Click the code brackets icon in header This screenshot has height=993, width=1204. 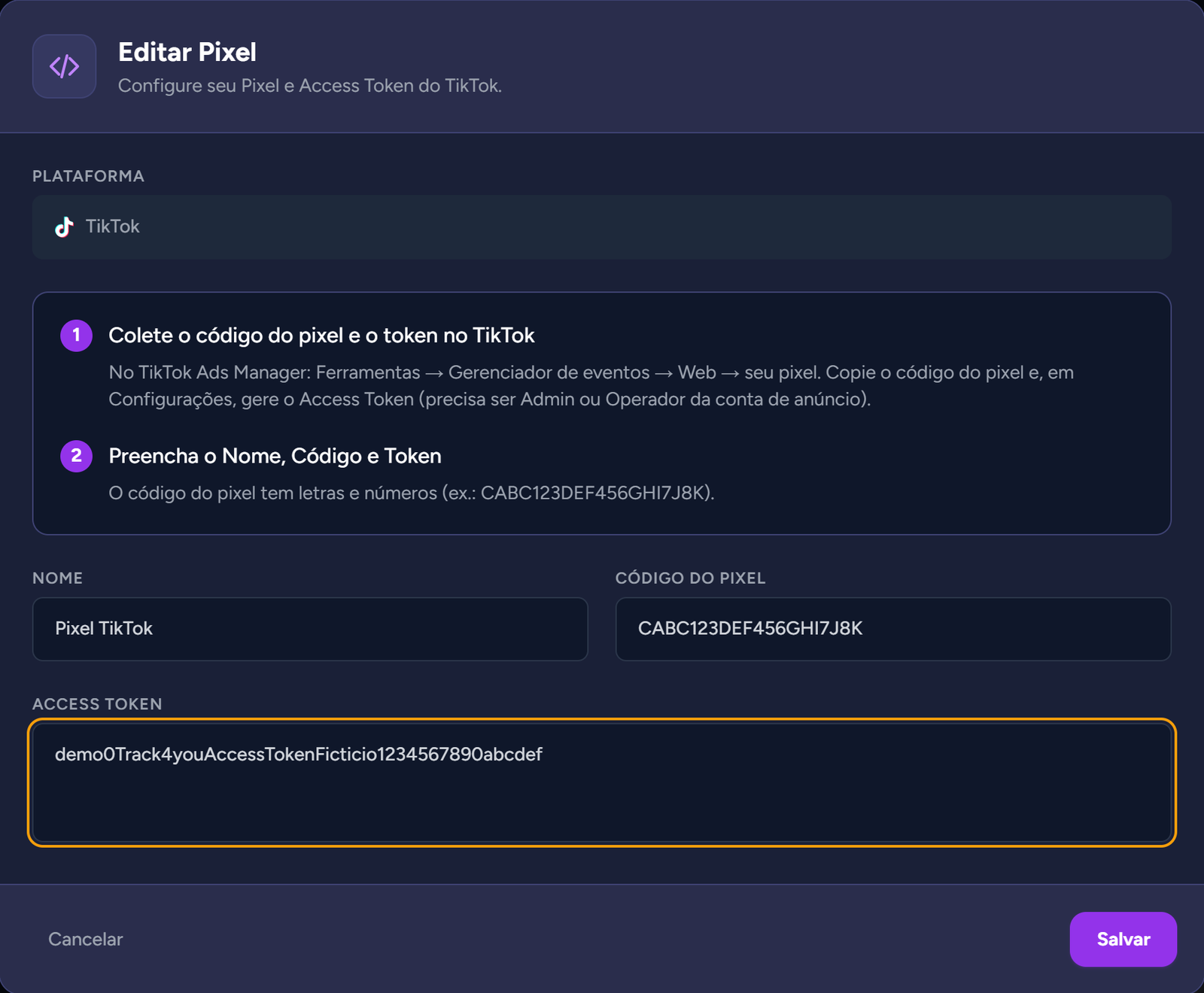click(64, 66)
